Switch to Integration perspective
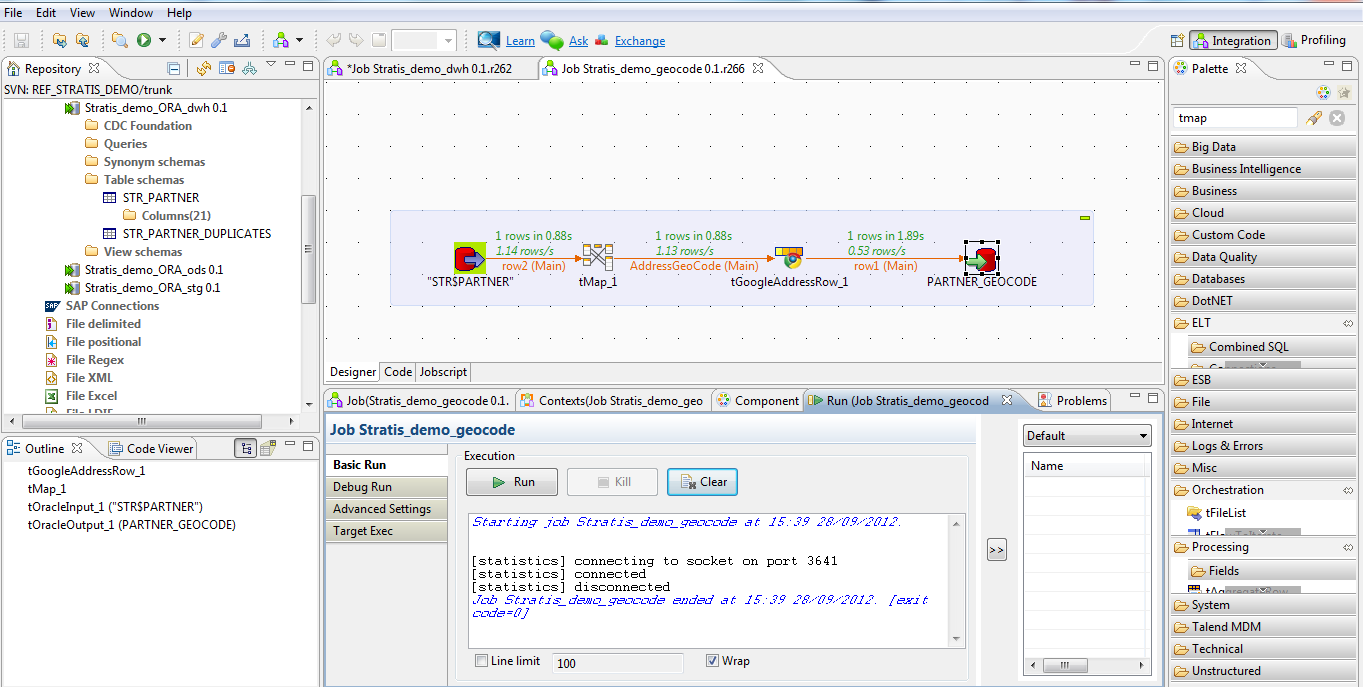This screenshot has width=1363, height=687. click(1233, 41)
